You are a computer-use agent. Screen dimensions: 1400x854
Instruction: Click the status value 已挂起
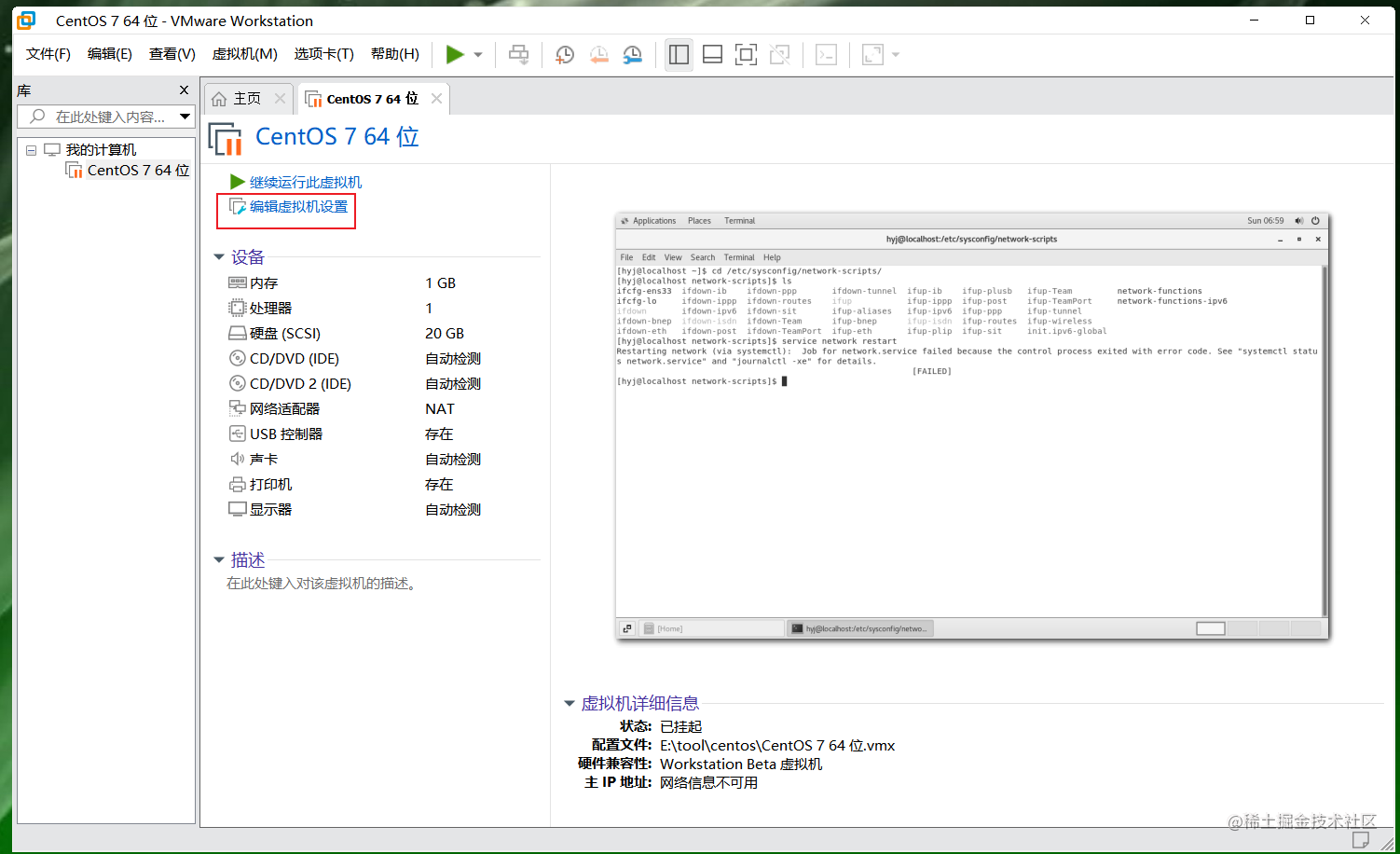[x=681, y=726]
